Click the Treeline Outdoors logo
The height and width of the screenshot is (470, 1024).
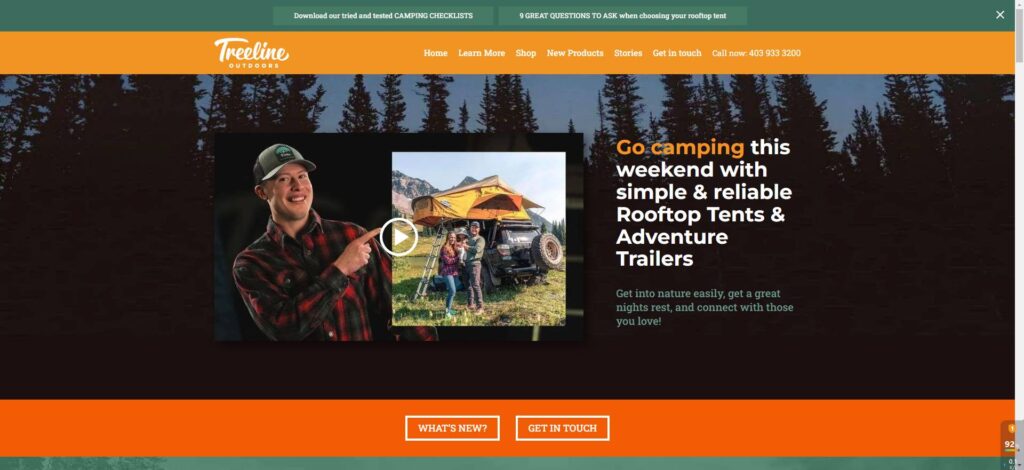pos(251,53)
